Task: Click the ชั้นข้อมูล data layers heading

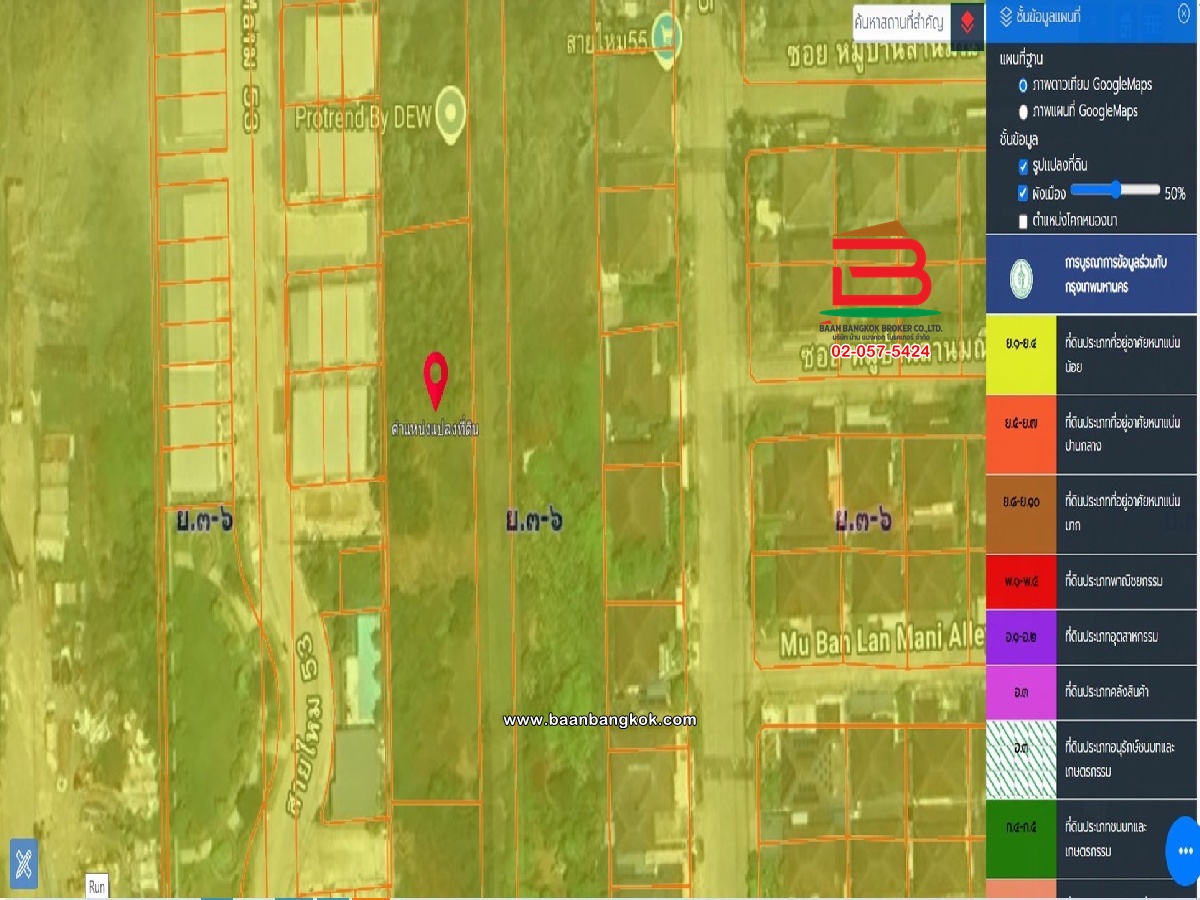Action: tap(1018, 140)
